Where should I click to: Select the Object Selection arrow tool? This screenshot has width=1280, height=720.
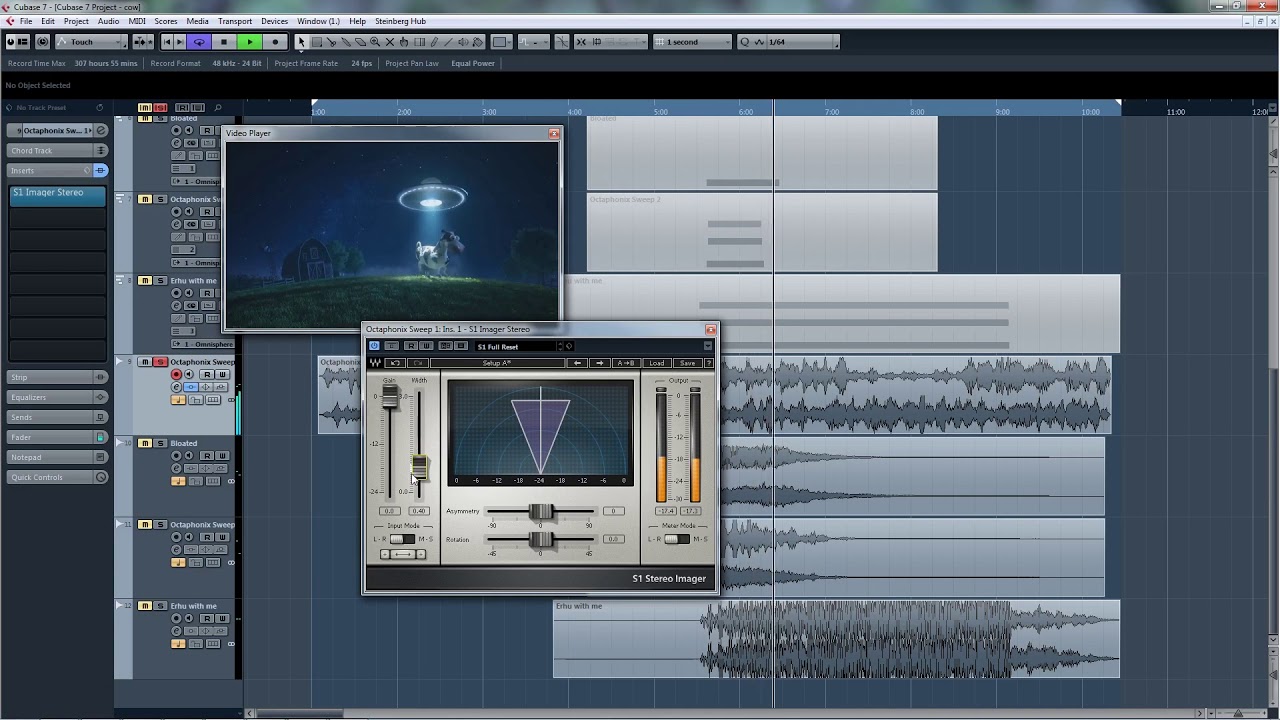coord(301,42)
